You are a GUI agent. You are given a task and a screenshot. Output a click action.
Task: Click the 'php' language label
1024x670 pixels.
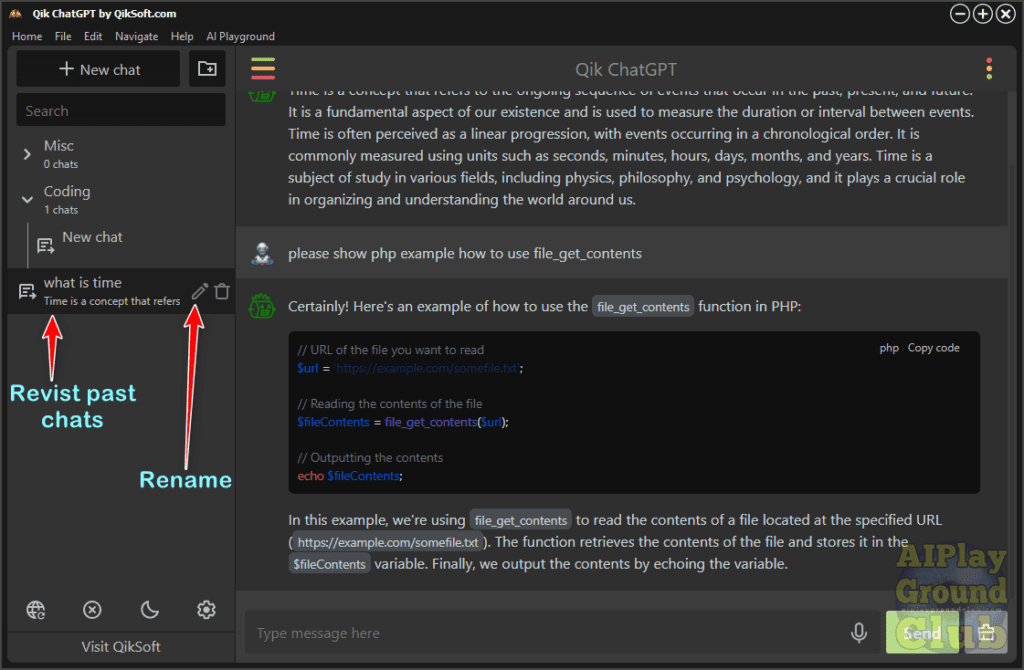point(889,348)
